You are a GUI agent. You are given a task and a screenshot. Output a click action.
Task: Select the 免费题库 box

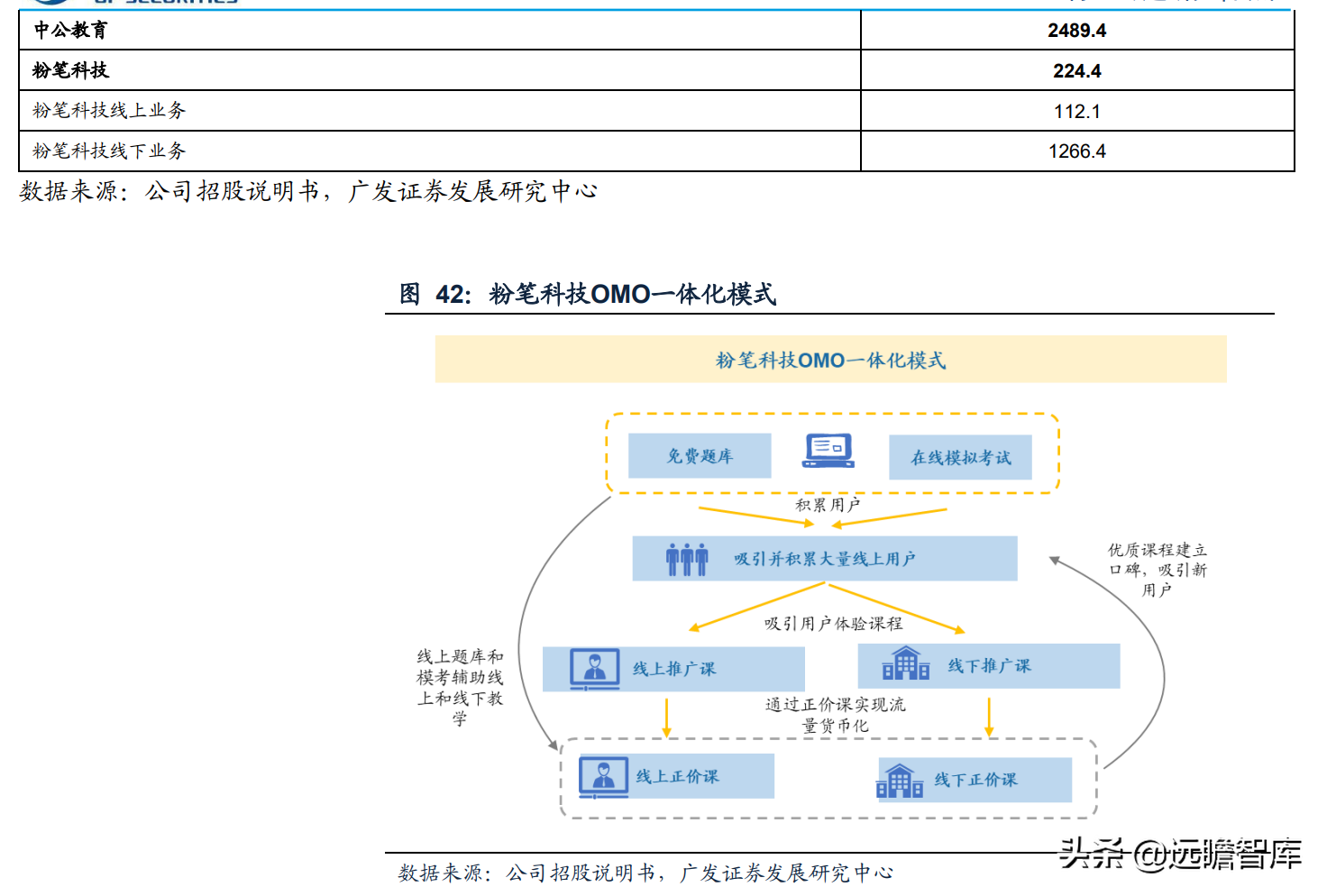click(700, 456)
